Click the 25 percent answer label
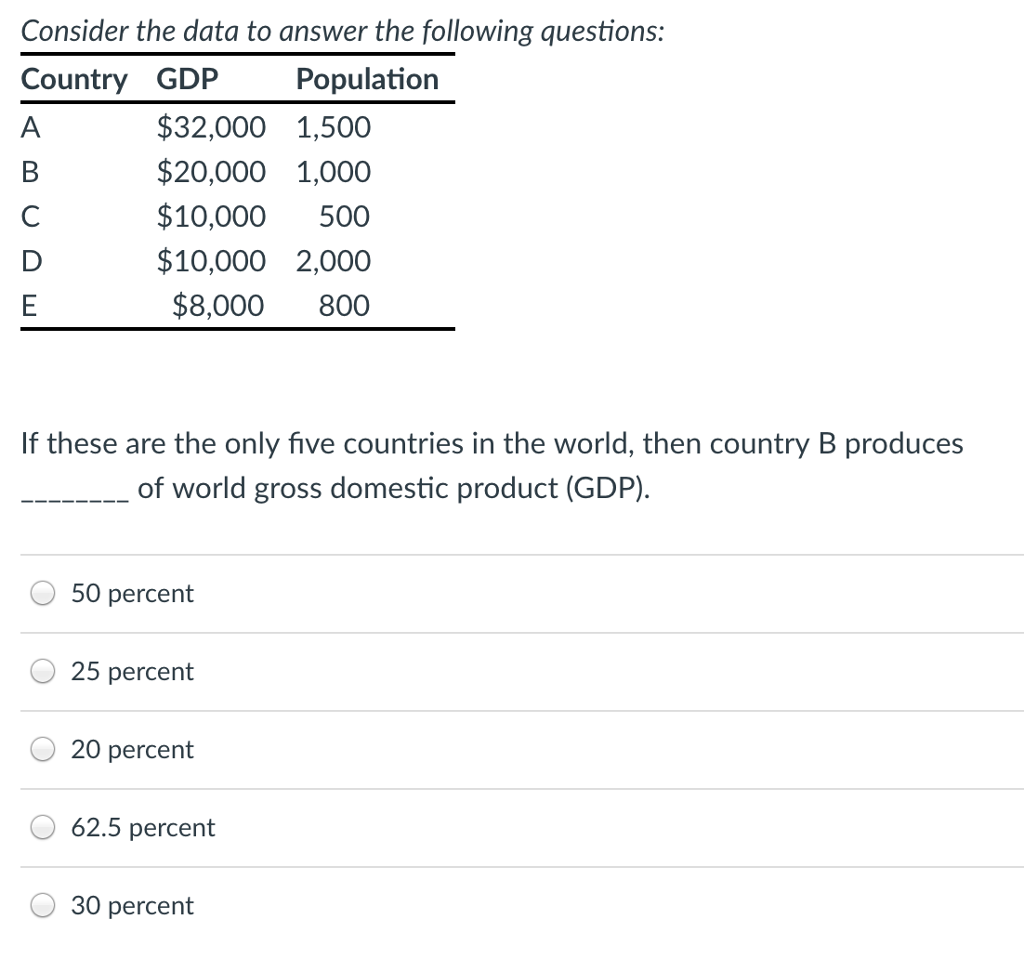Screen dimensions: 1024x959 [x=131, y=671]
